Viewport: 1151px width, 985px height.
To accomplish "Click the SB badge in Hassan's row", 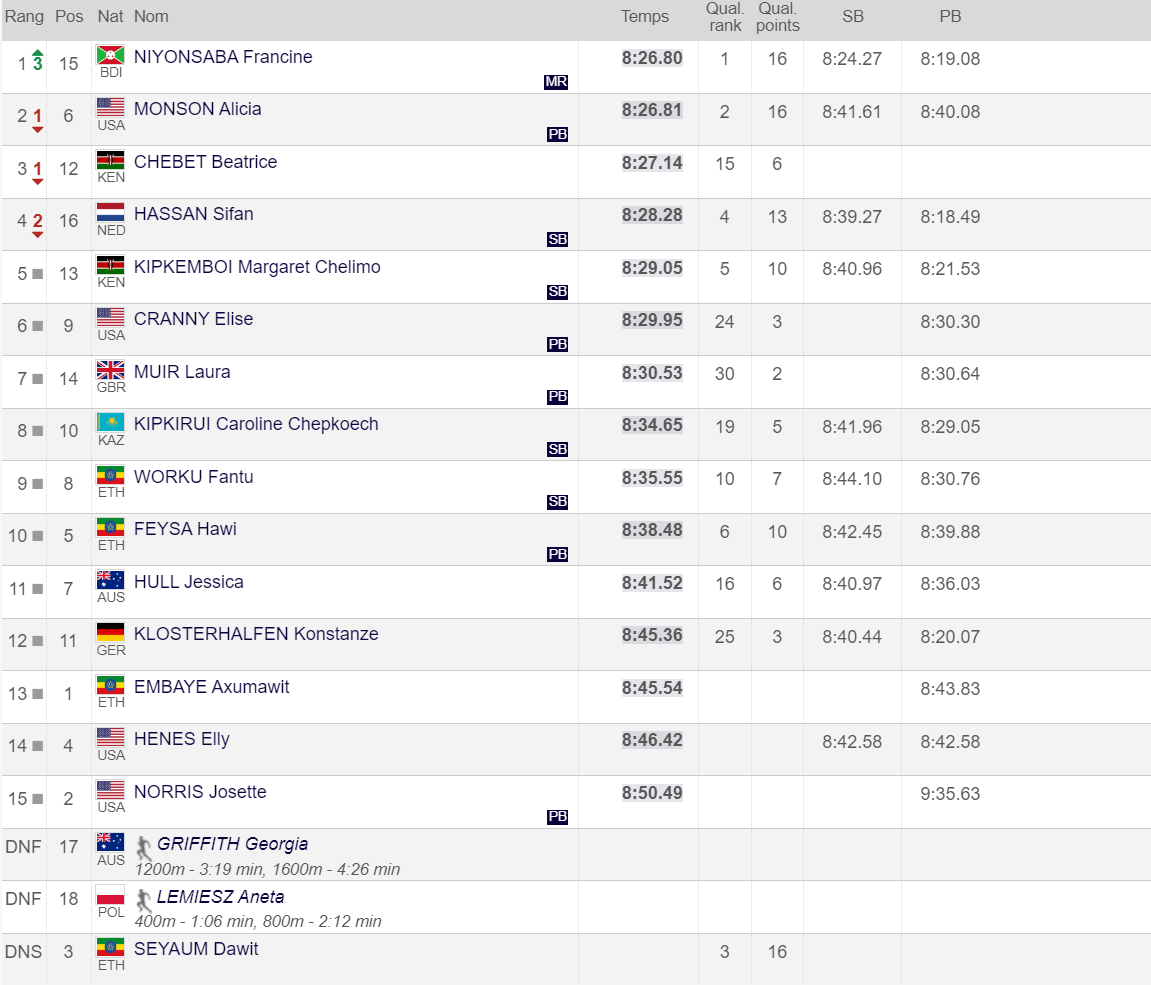I will (x=557, y=239).
